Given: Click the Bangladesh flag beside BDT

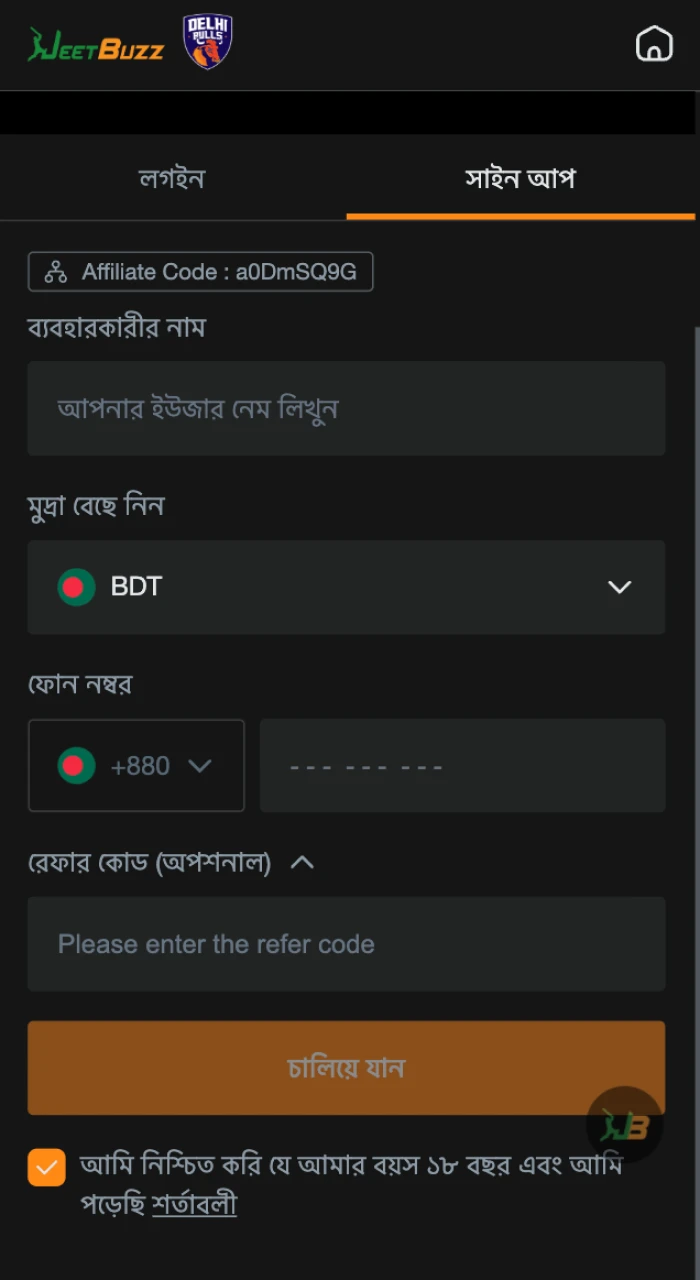Looking at the screenshot, I should (75, 587).
